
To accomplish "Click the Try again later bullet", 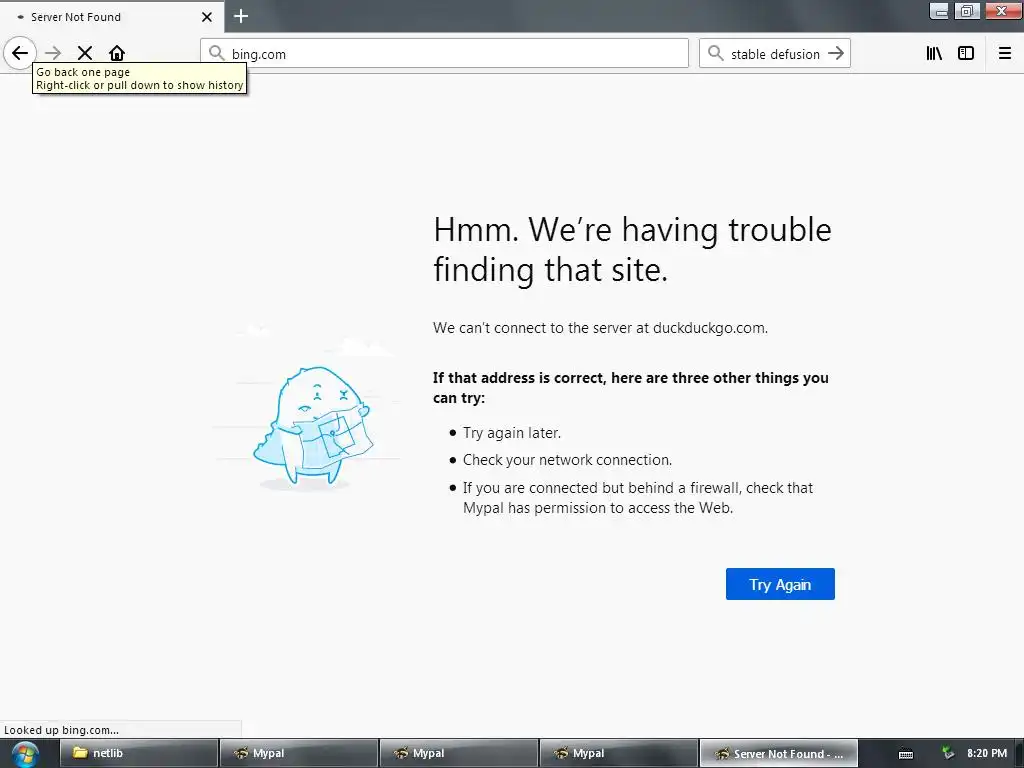I will click(x=511, y=432).
